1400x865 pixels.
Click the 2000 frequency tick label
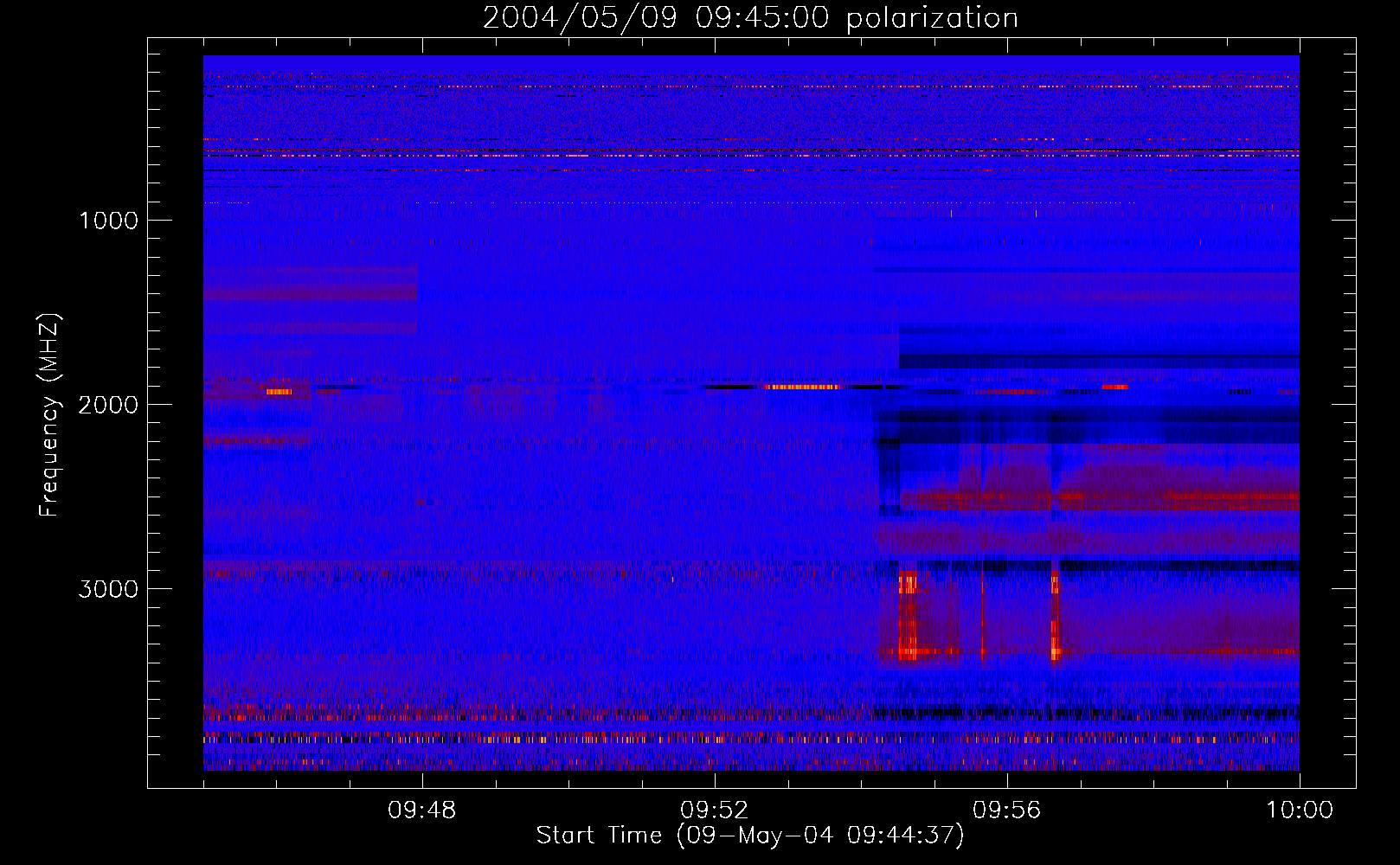[x=108, y=405]
